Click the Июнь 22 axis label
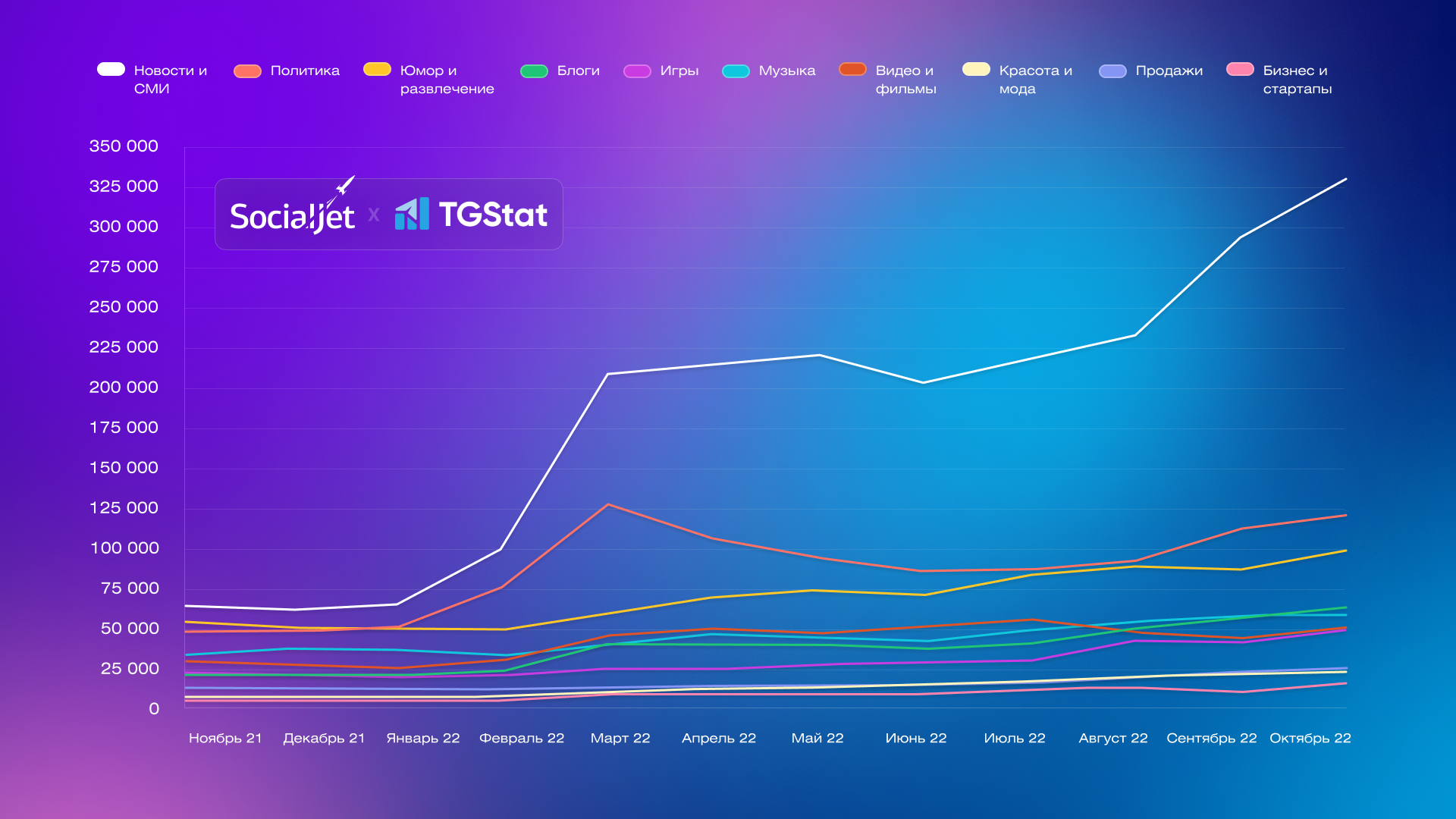 tap(916, 738)
